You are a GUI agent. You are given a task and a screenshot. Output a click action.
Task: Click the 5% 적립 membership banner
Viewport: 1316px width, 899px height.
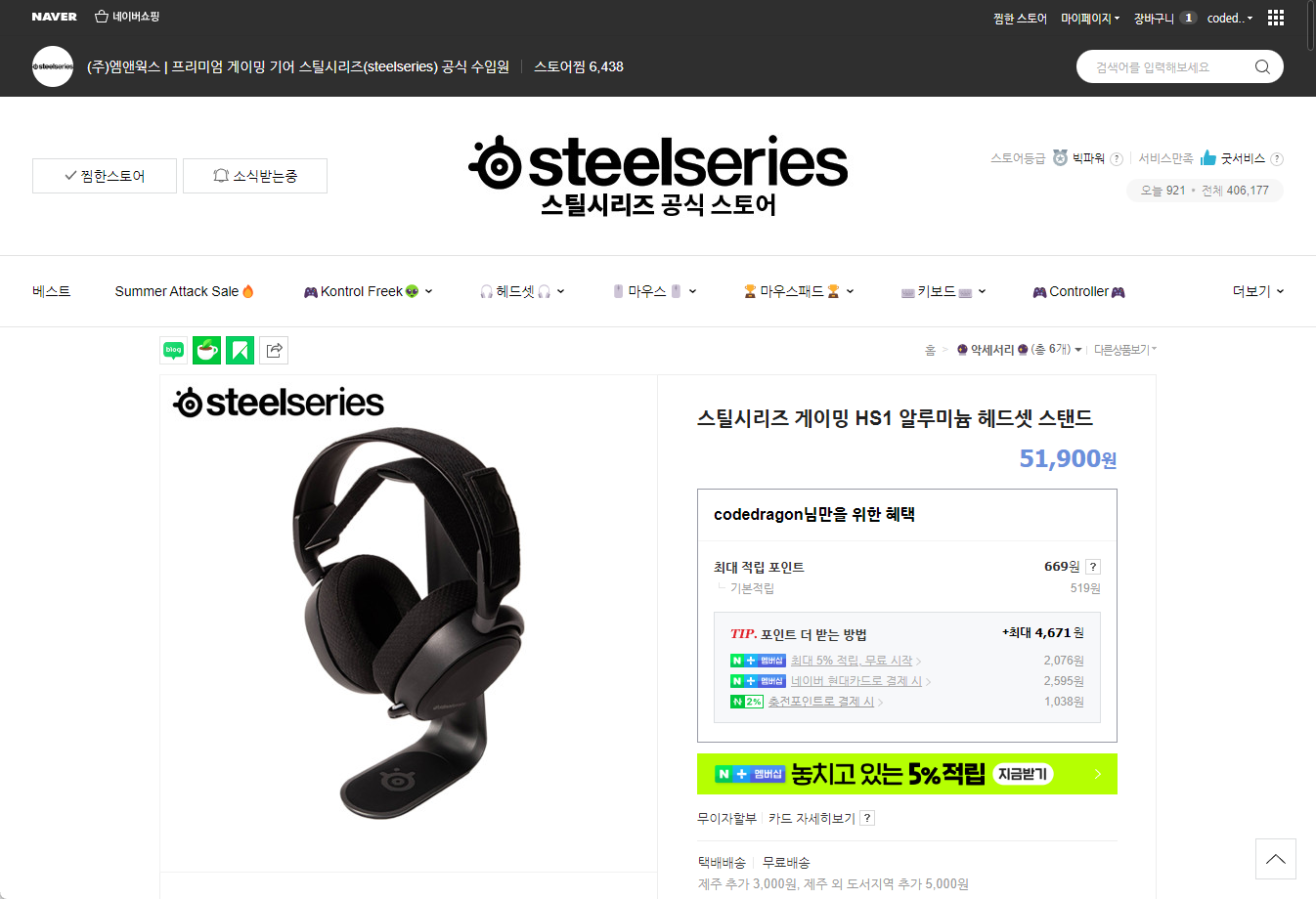[907, 774]
